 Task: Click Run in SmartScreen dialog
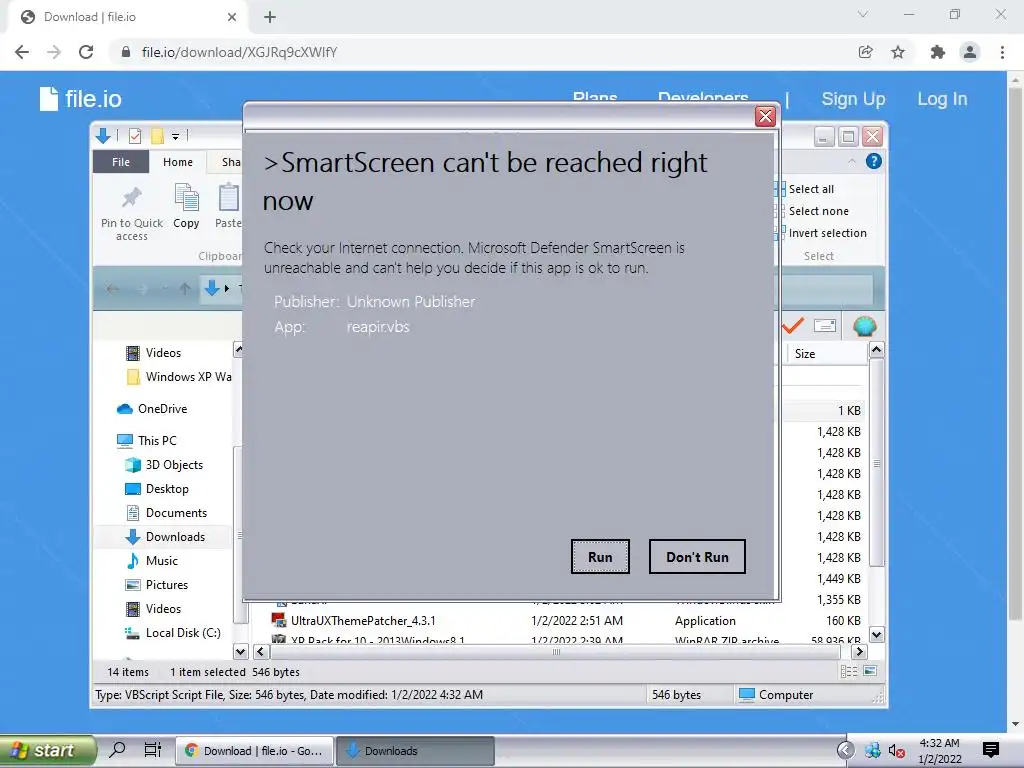tap(600, 556)
